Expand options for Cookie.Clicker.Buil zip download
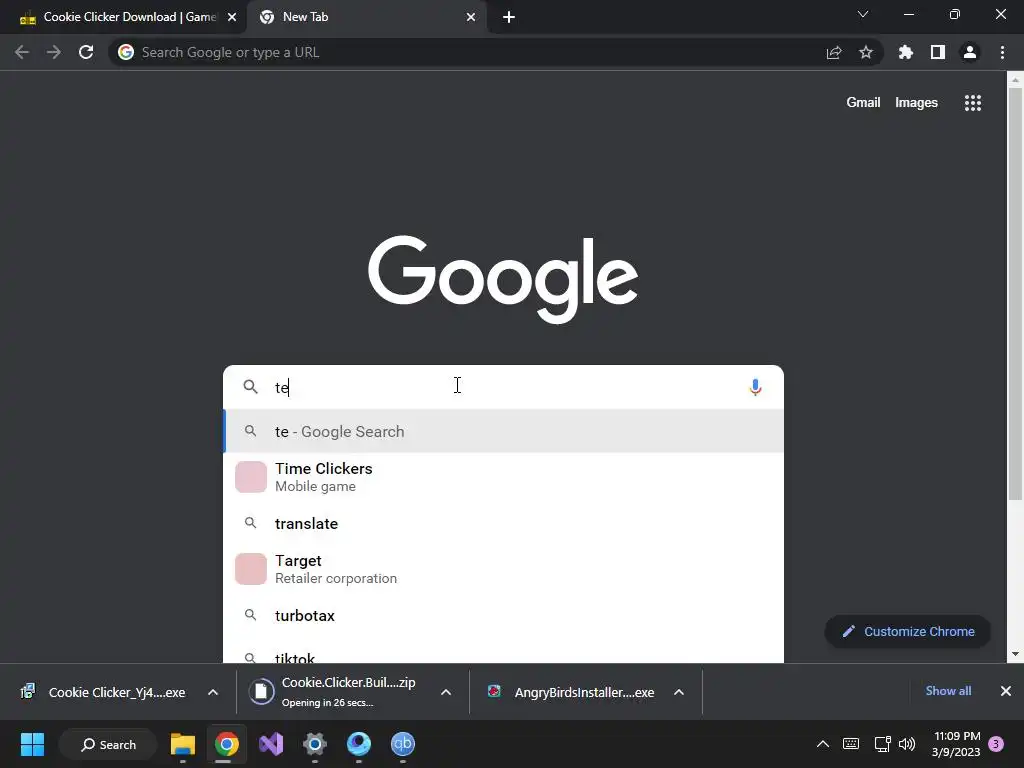 pyautogui.click(x=446, y=692)
